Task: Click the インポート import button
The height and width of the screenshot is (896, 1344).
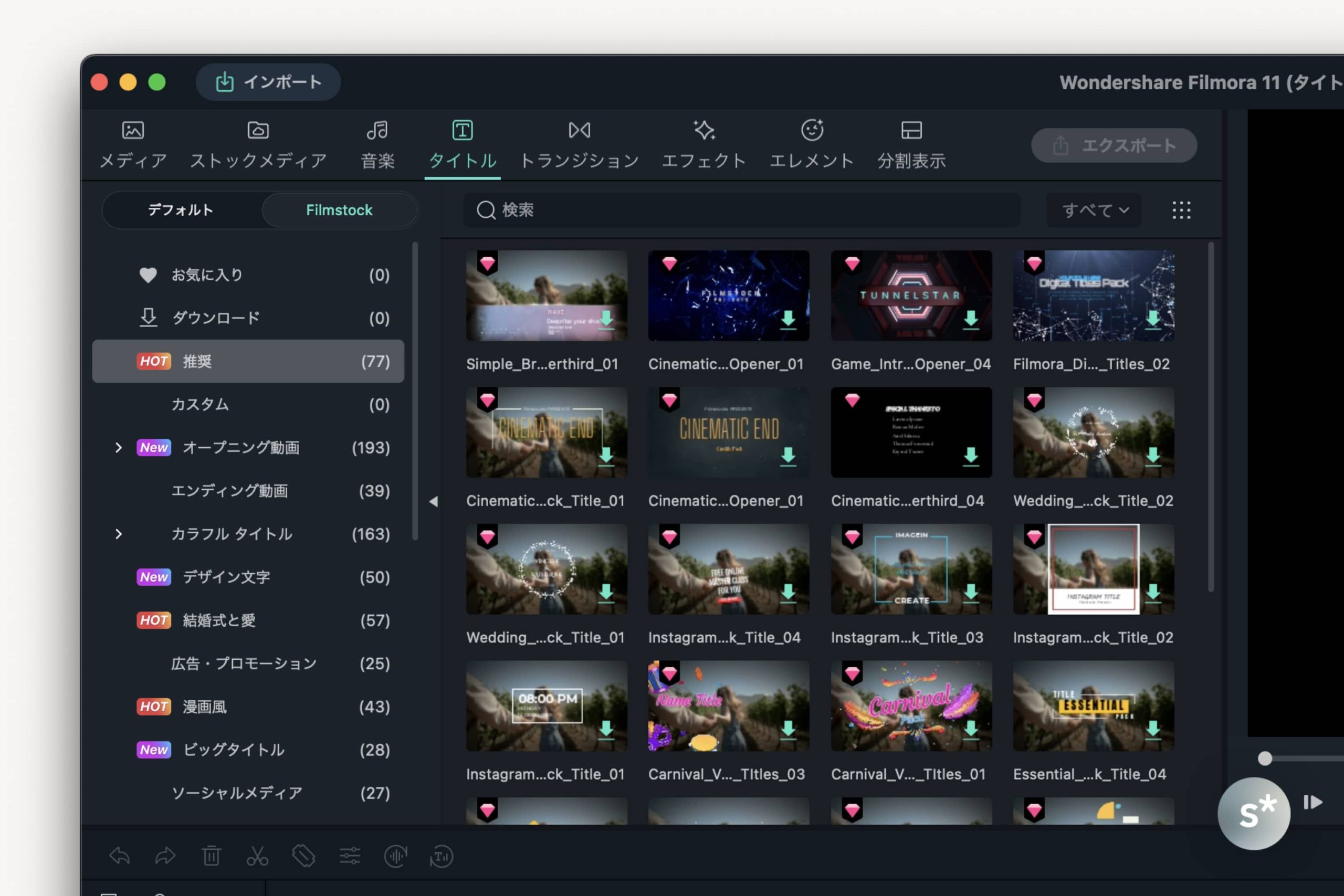Action: 268,82
